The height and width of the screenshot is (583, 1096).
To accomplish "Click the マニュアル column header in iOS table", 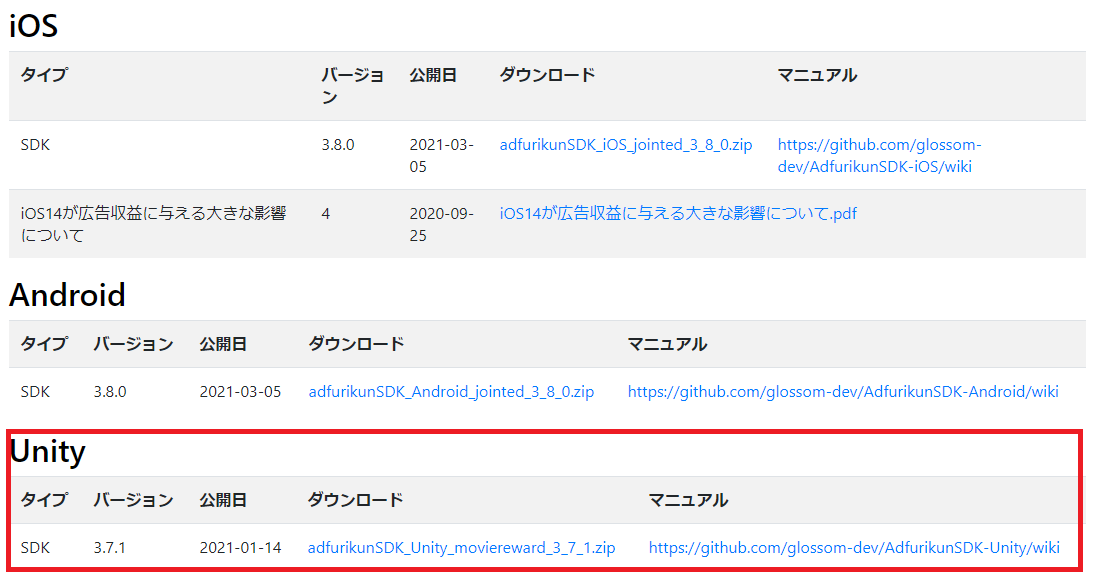I will [x=816, y=74].
